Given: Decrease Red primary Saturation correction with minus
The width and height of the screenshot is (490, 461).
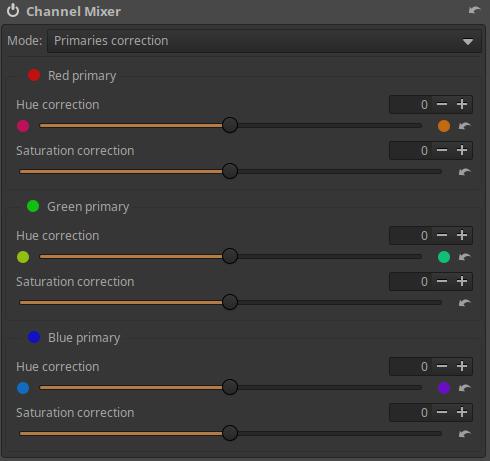Looking at the screenshot, I should pos(442,150).
